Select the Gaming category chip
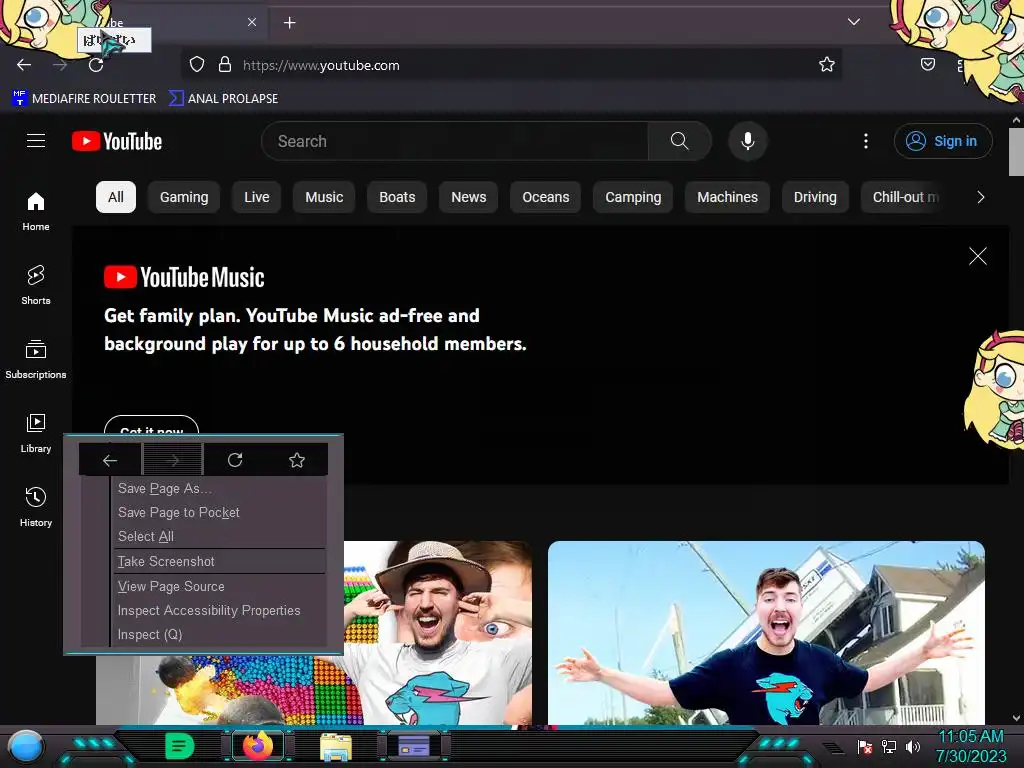Screen dimensions: 1024x768 (184, 197)
